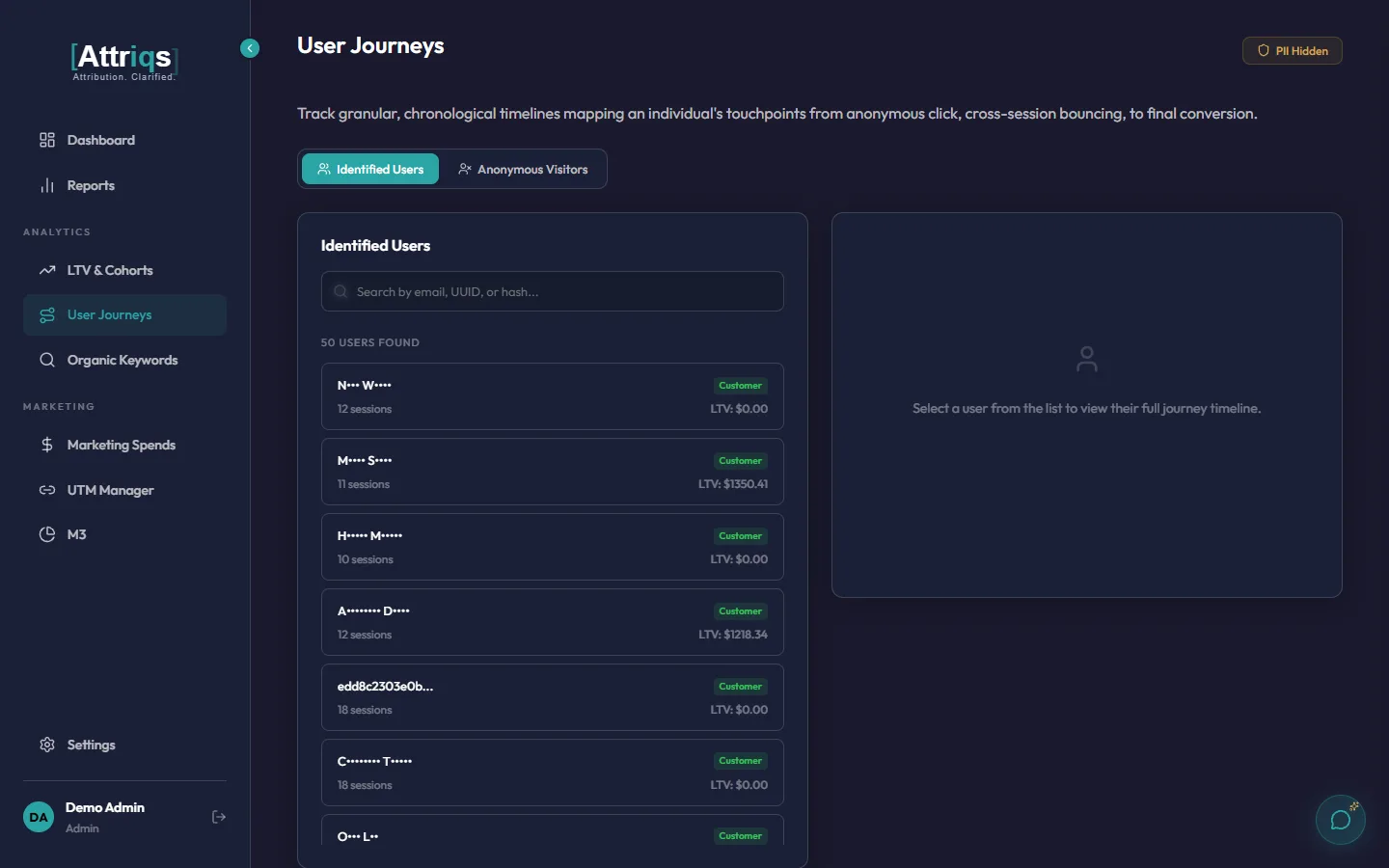Viewport: 1389px width, 868px height.
Task: Launch the chat assistant bubble
Action: 1340,819
